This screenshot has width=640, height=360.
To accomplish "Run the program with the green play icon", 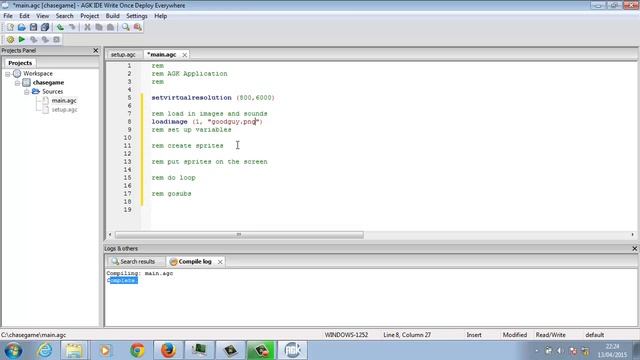I will [22, 40].
